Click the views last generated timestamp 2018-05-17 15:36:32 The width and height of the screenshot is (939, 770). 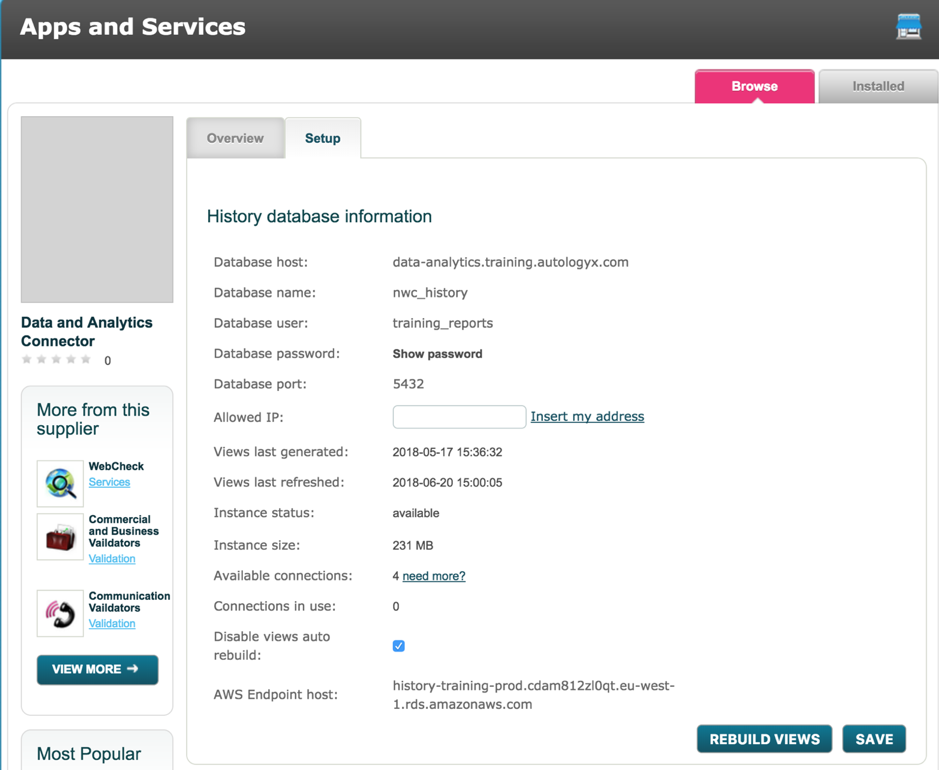pyautogui.click(x=447, y=452)
